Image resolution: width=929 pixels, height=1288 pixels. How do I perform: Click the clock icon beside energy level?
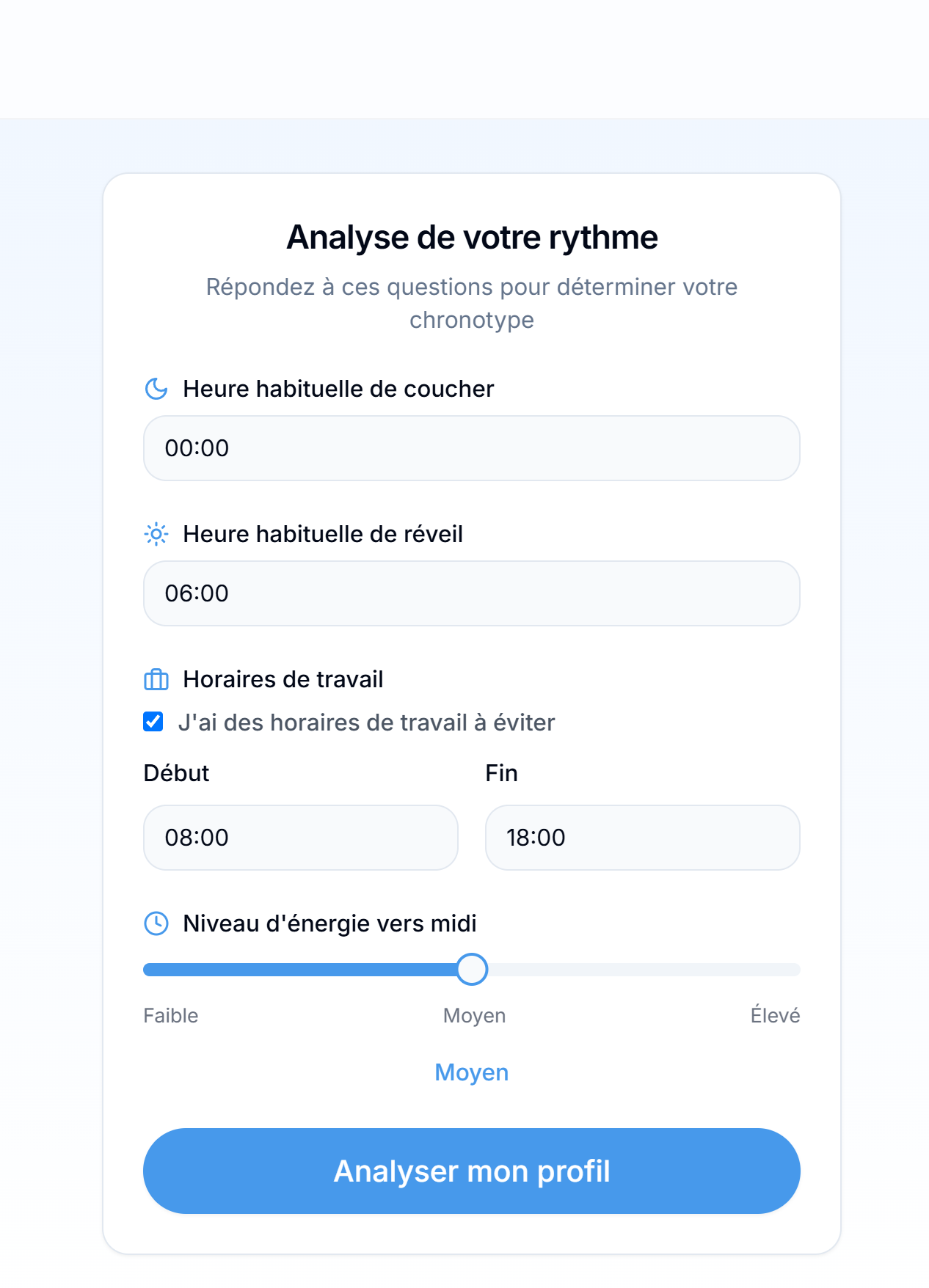156,923
